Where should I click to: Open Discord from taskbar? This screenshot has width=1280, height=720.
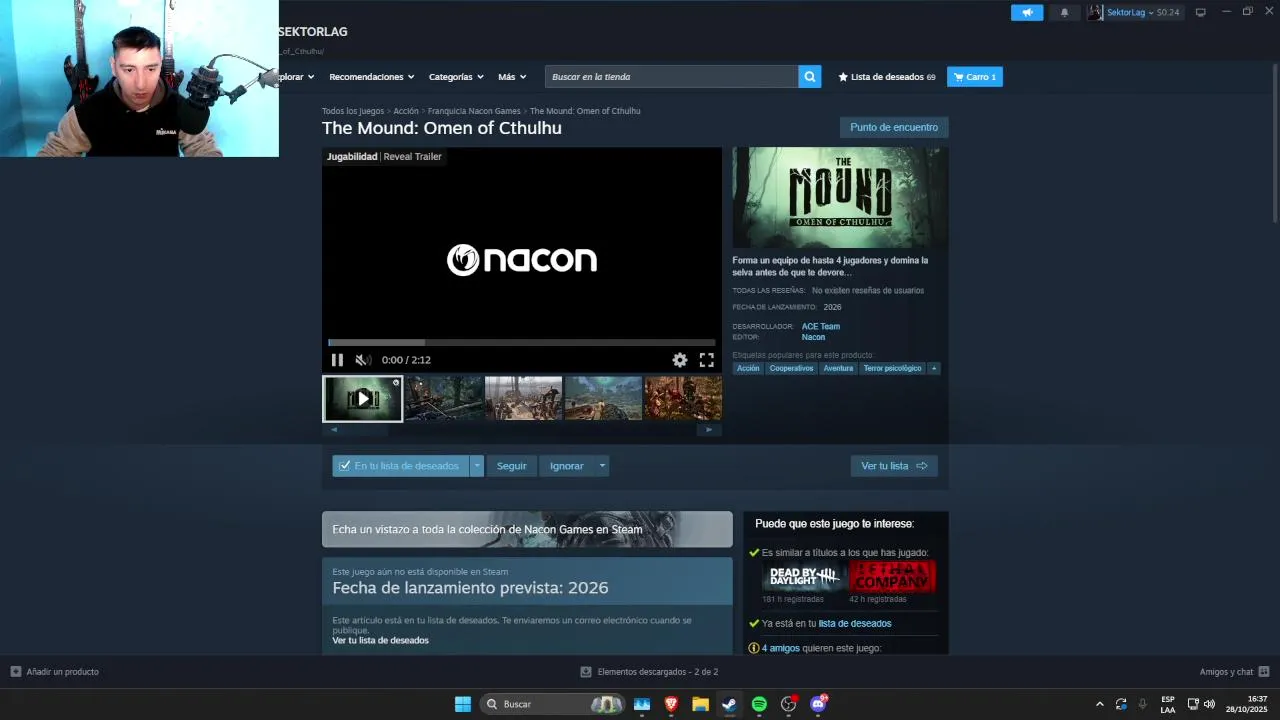pos(818,704)
